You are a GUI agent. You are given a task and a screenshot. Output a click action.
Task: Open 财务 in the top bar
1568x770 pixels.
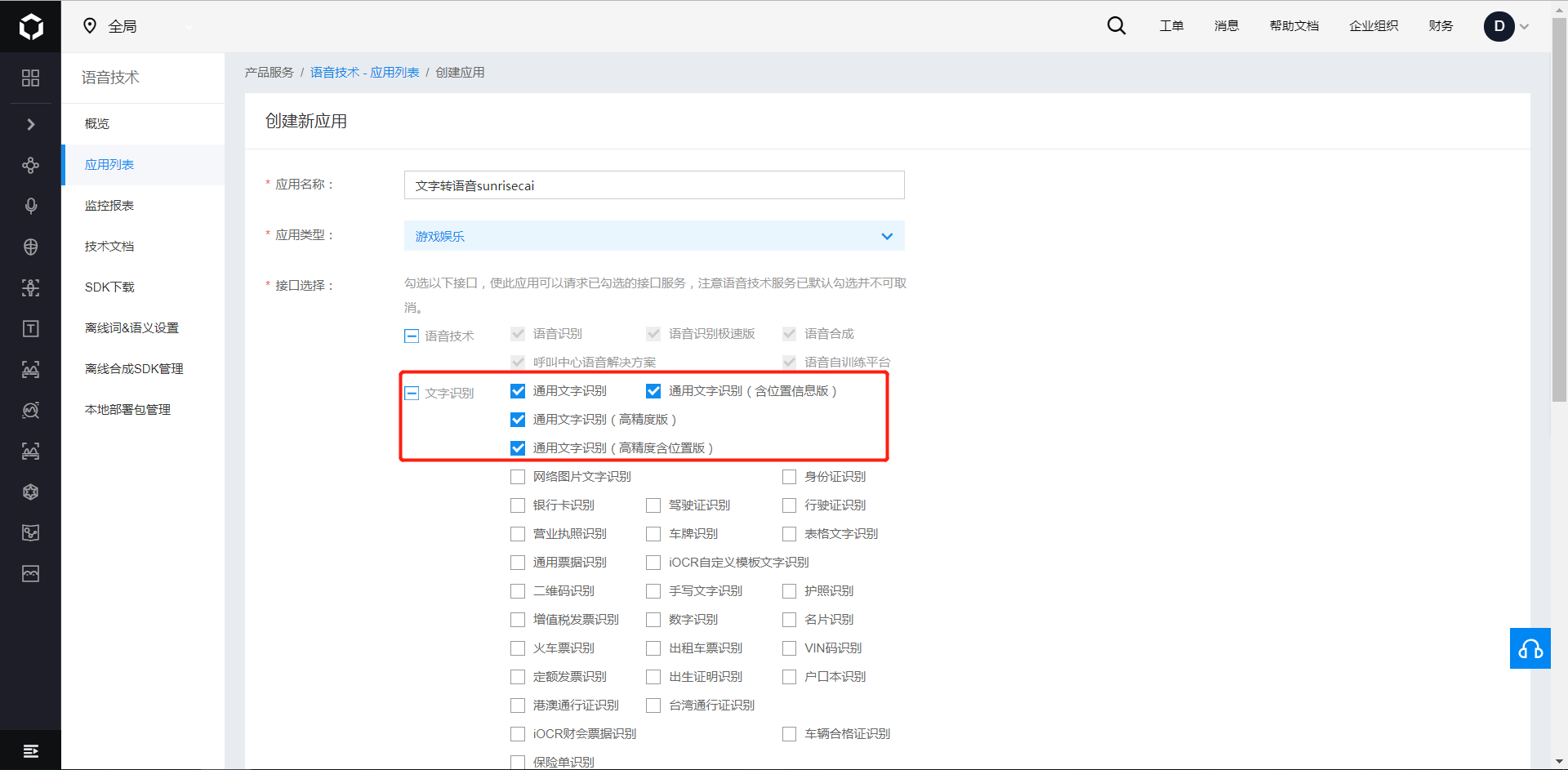(x=1441, y=26)
